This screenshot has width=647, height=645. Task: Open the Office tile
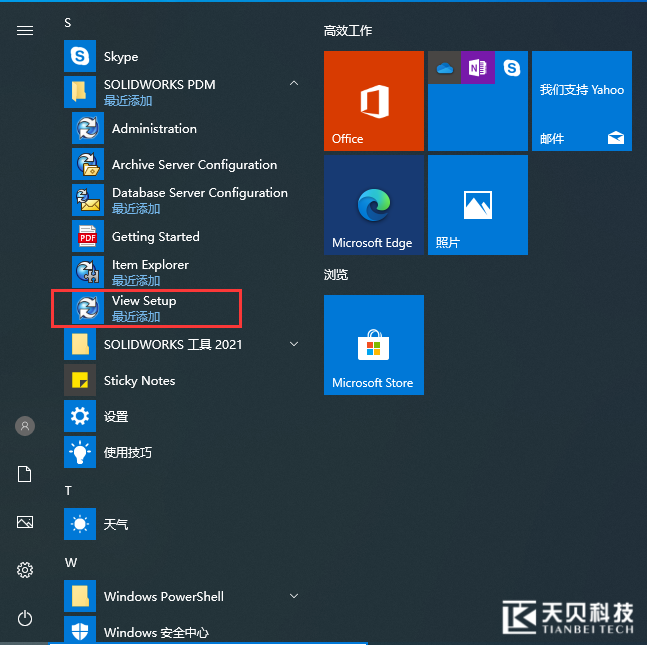pyautogui.click(x=374, y=101)
